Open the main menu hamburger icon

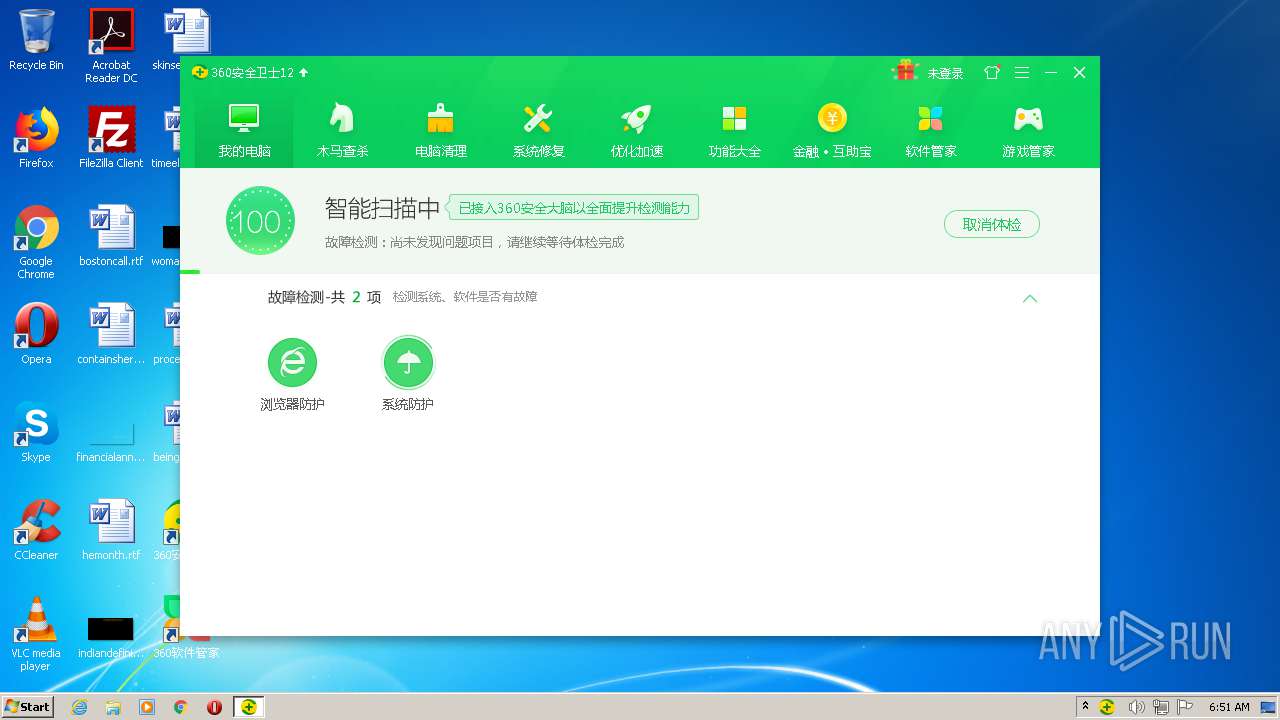1021,72
